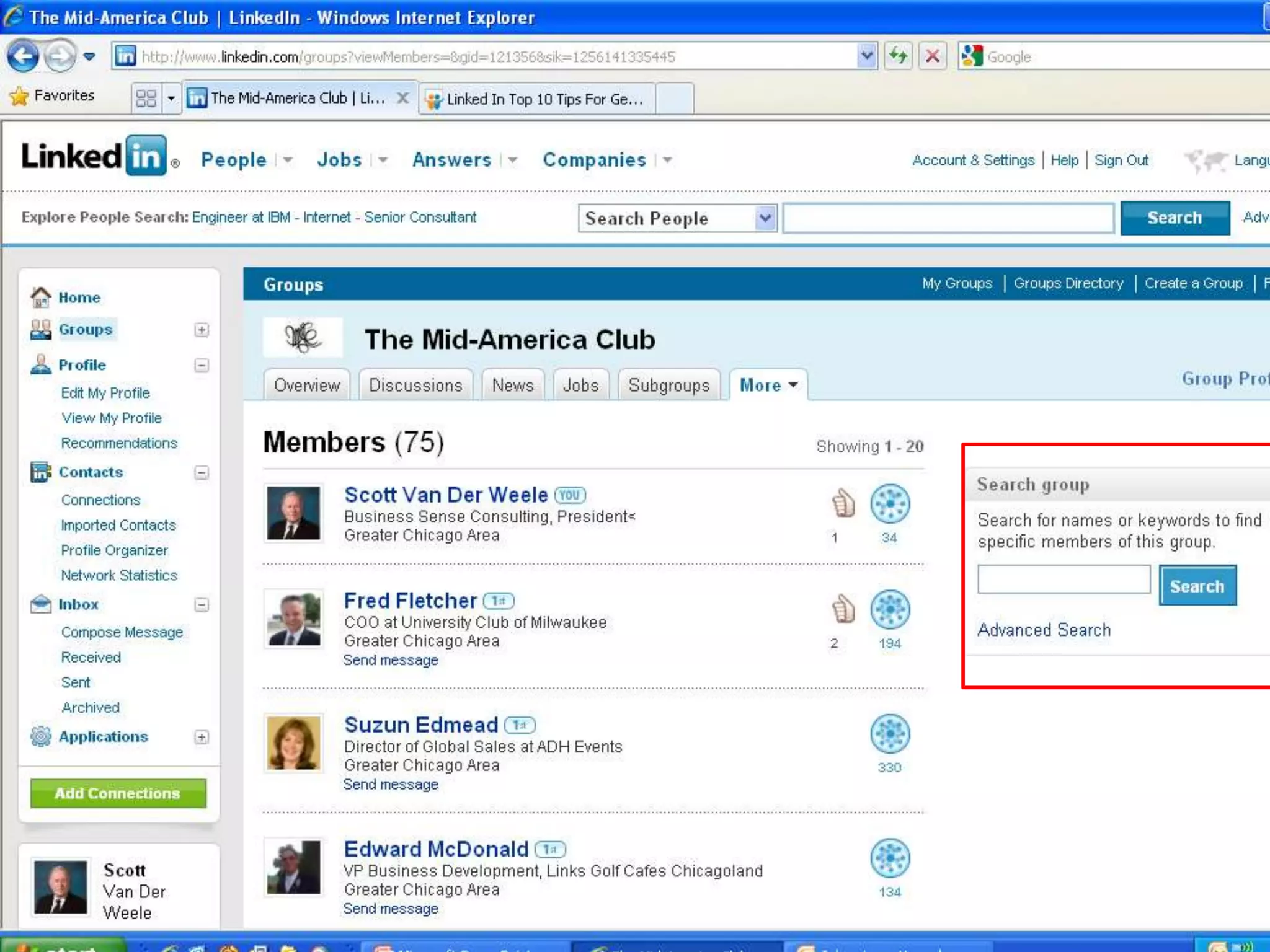The width and height of the screenshot is (1270, 952).
Task: Open the More tab dropdown
Action: pos(768,385)
